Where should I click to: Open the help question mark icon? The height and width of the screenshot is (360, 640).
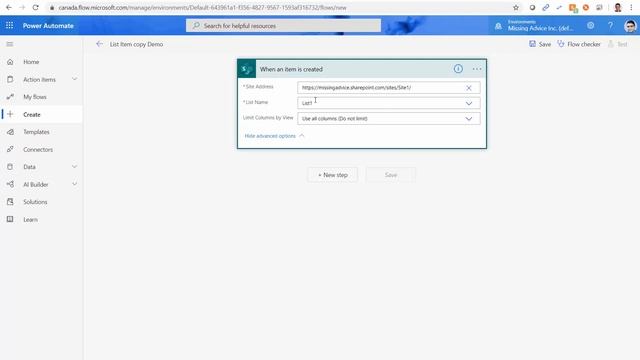[x=610, y=25]
